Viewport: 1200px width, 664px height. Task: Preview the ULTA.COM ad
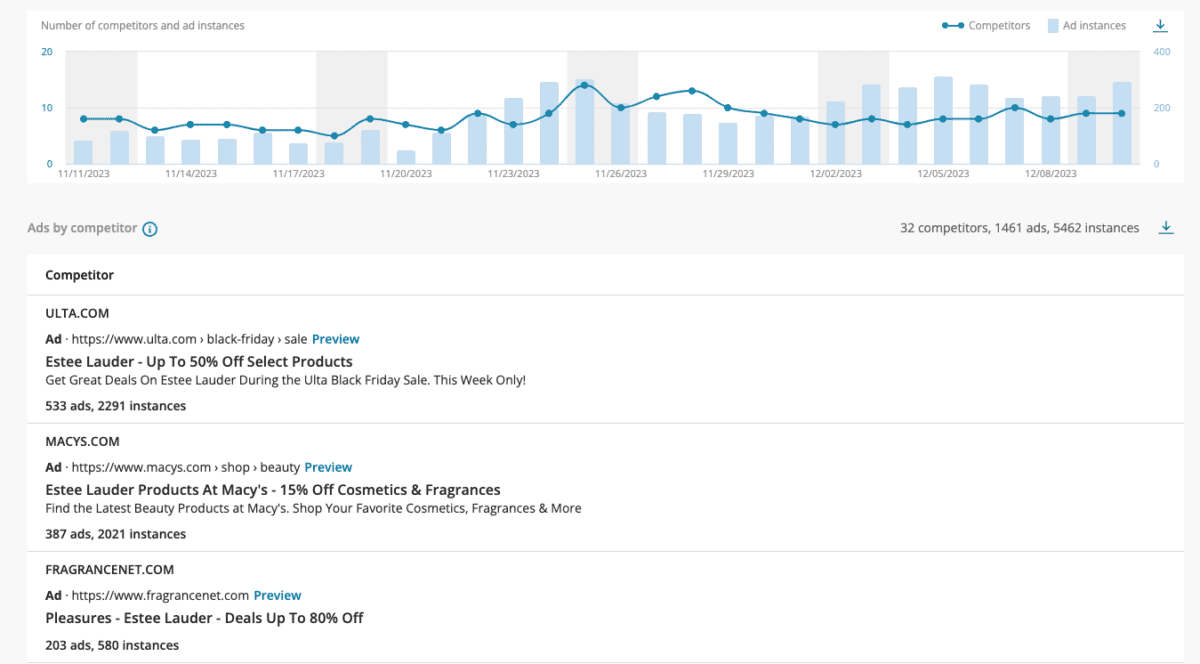pos(335,339)
